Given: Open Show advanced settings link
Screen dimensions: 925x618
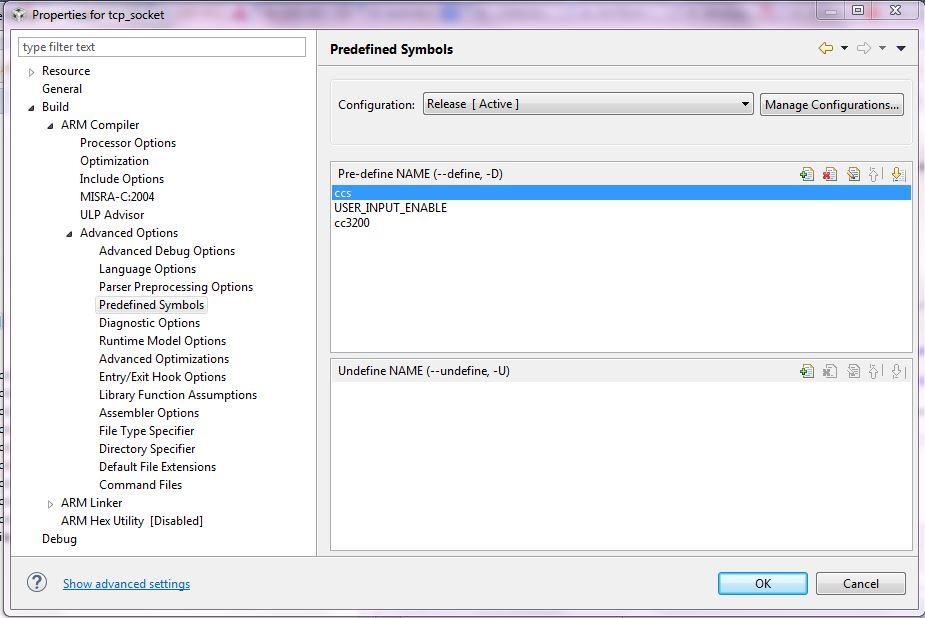Looking at the screenshot, I should click(126, 584).
